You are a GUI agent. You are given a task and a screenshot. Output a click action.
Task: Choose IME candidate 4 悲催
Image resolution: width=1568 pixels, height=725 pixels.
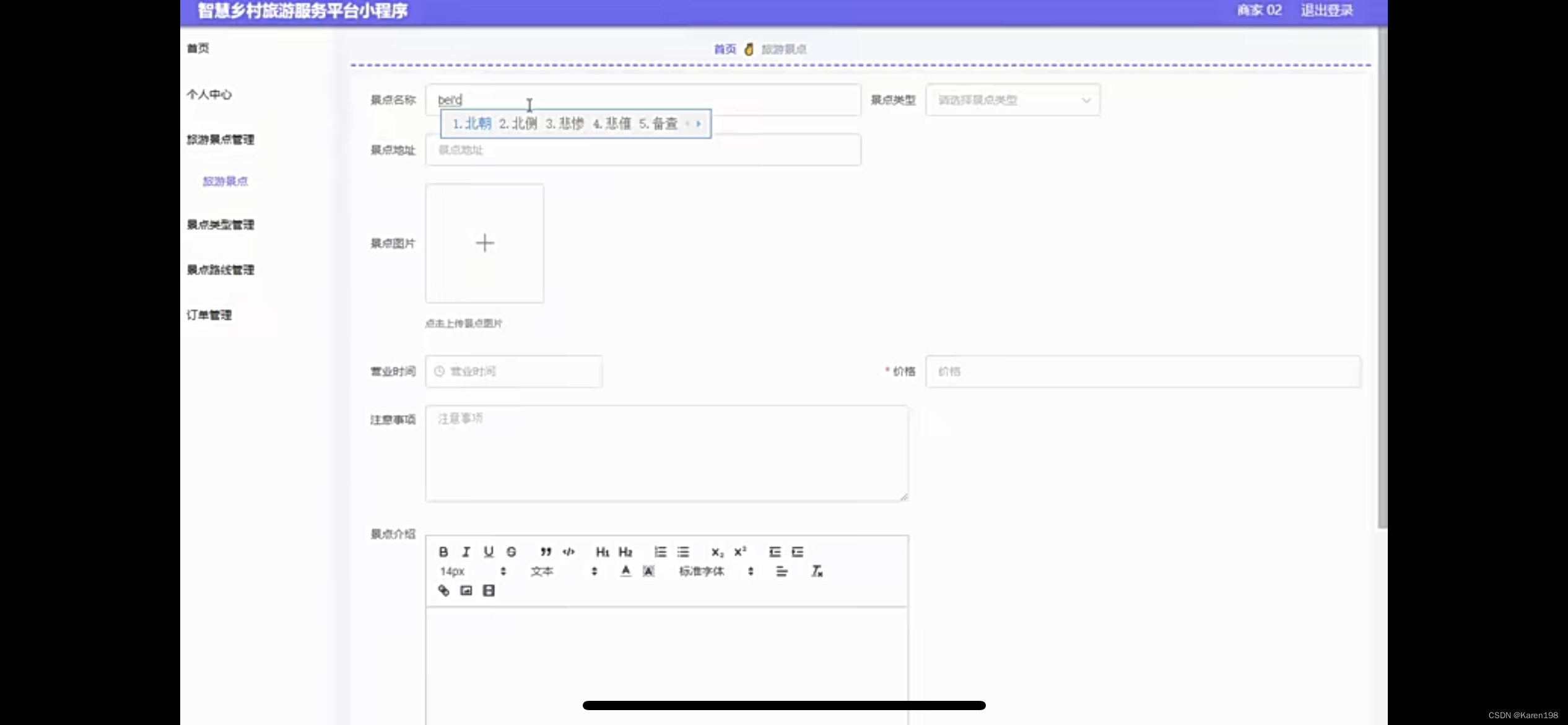612,124
